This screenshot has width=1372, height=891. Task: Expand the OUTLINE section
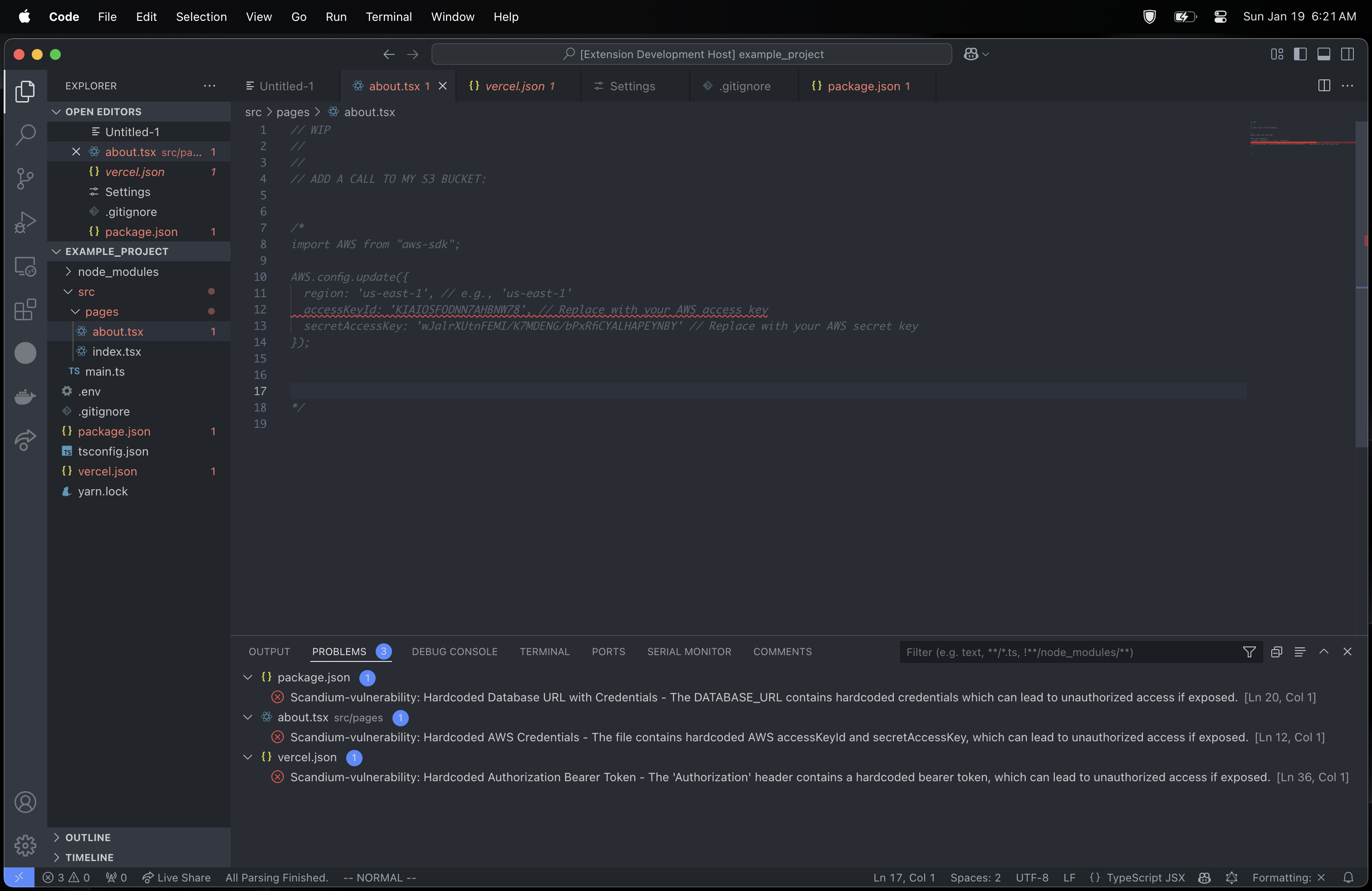coord(88,837)
